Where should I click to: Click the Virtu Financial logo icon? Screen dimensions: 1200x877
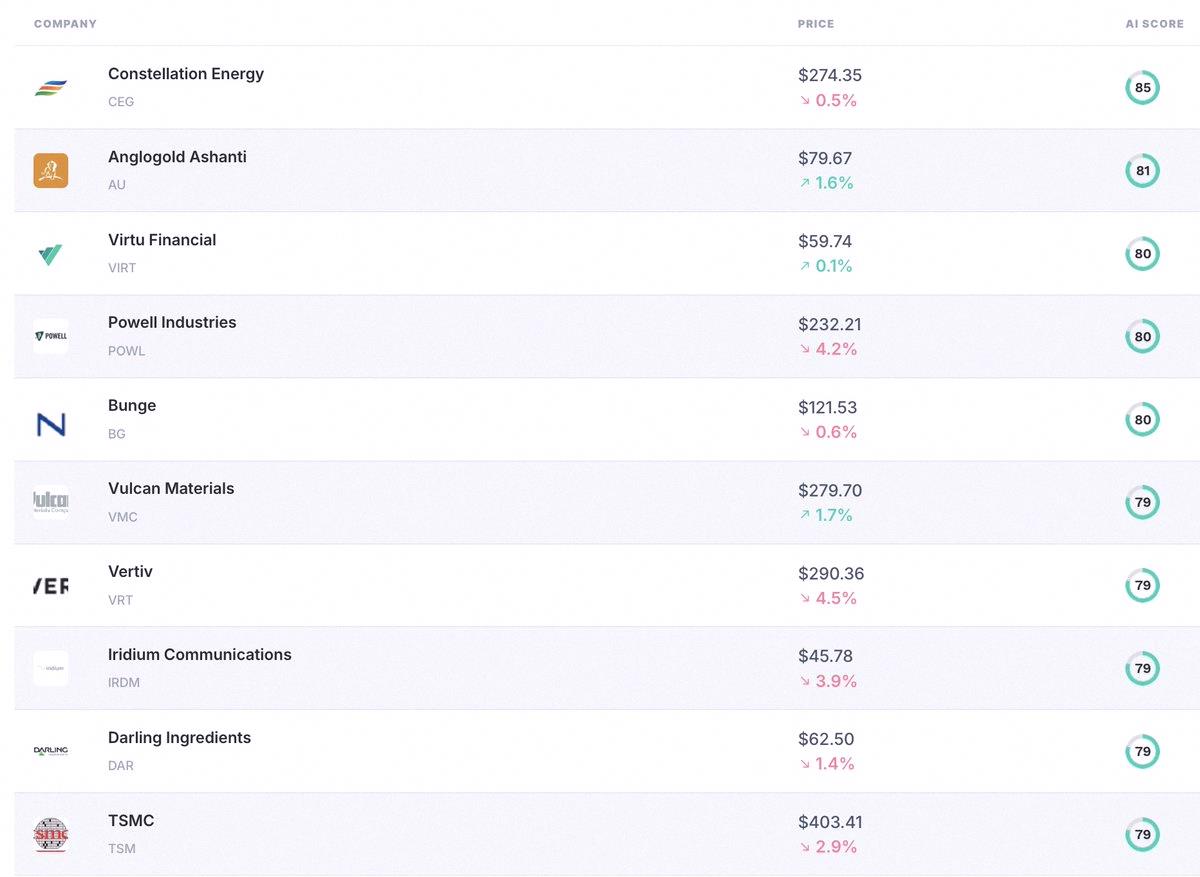[51, 254]
